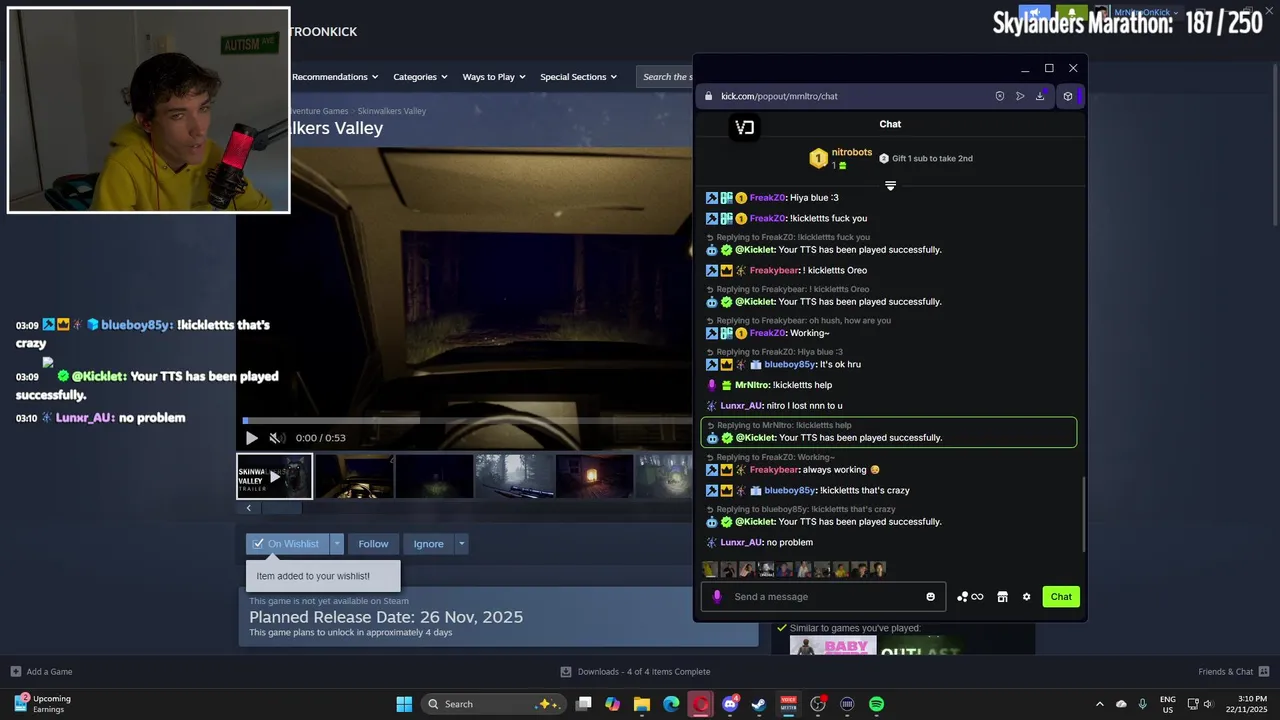This screenshot has width=1280, height=720.
Task: Open Recommendations menu in Steam store
Action: 335,77
